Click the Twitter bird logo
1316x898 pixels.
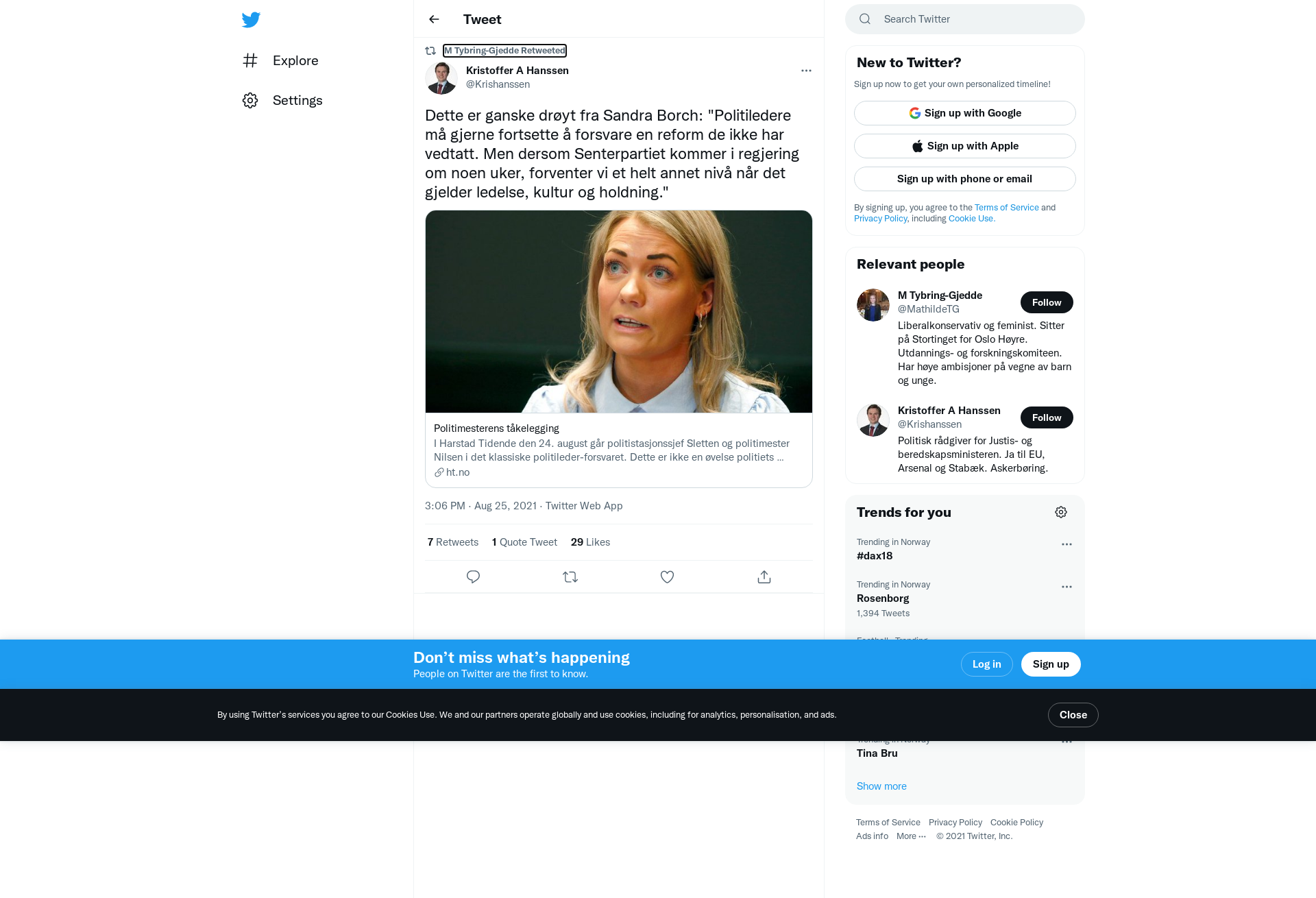coord(251,19)
